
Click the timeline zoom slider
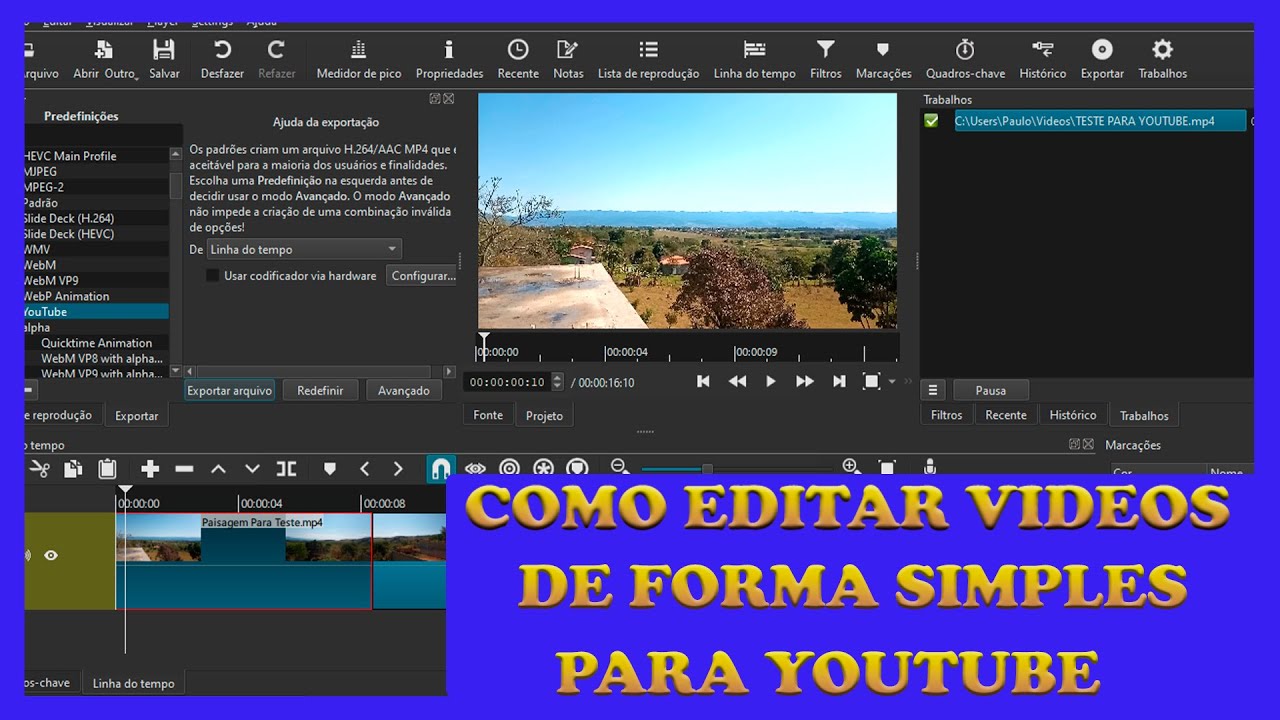coord(736,468)
